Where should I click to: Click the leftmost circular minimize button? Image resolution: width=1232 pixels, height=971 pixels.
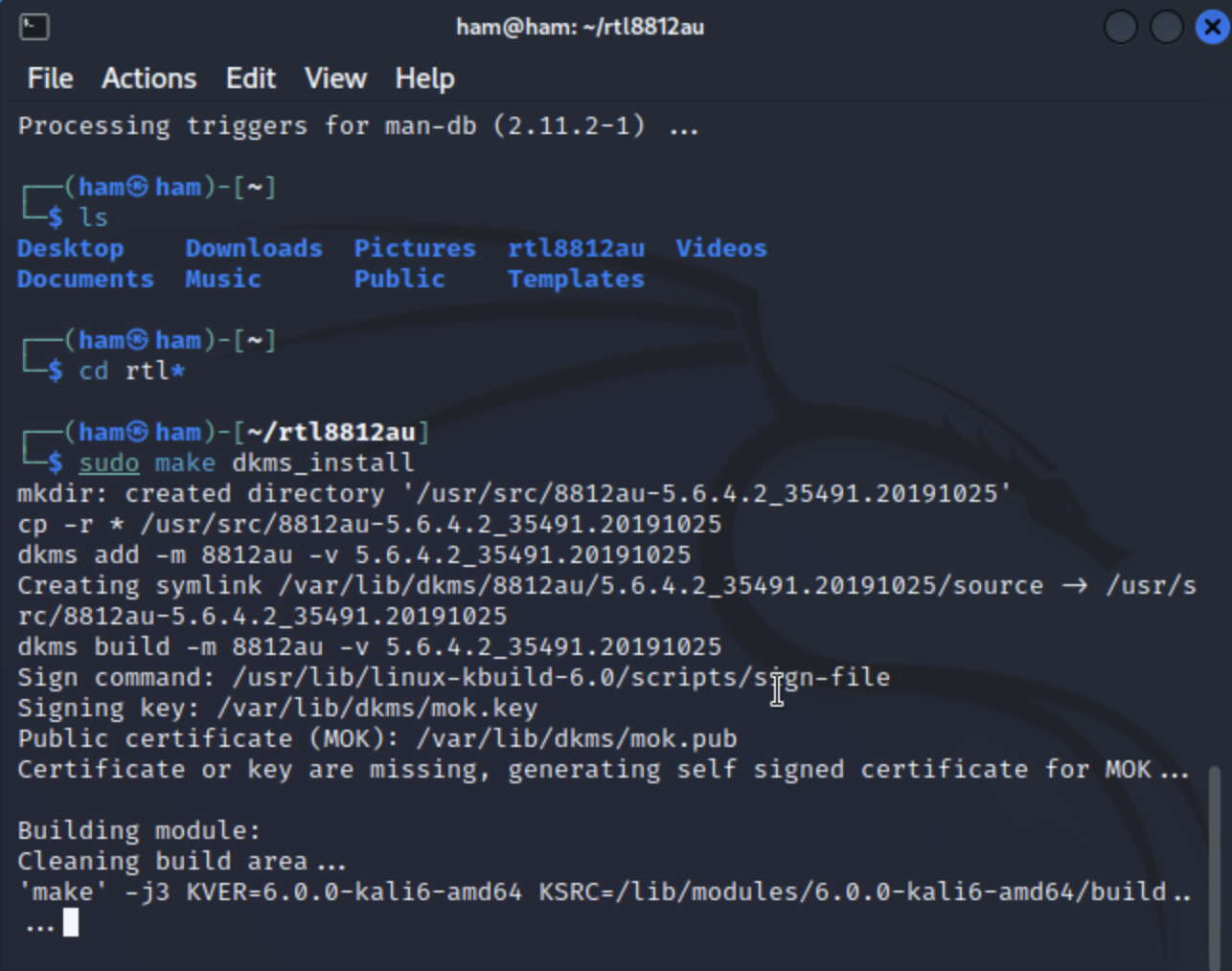pos(1120,27)
